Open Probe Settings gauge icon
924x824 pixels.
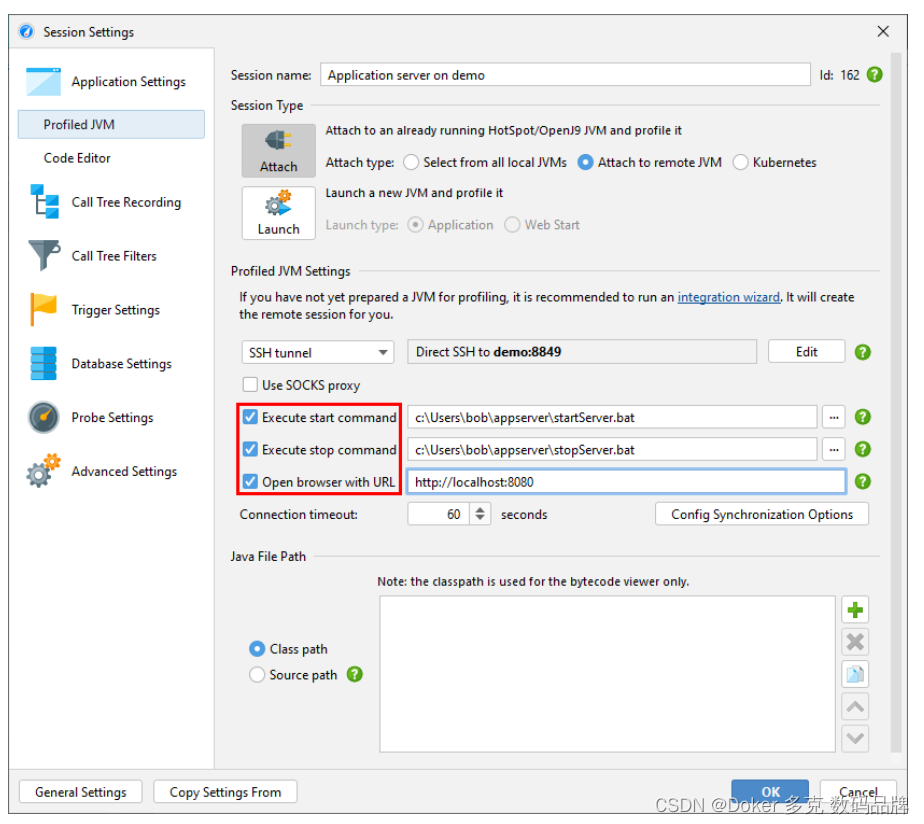[42, 417]
